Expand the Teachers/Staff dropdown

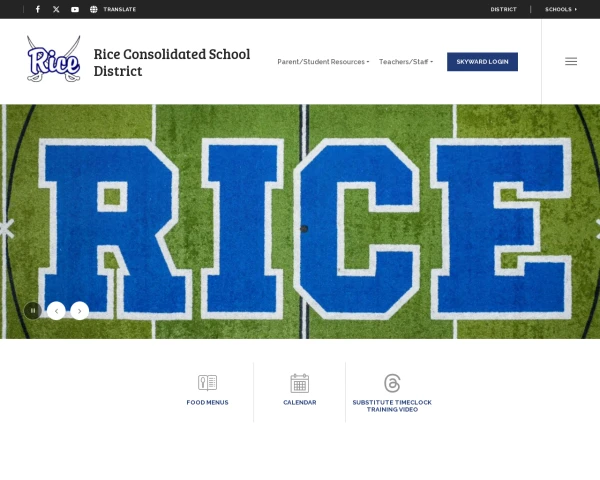(x=406, y=62)
